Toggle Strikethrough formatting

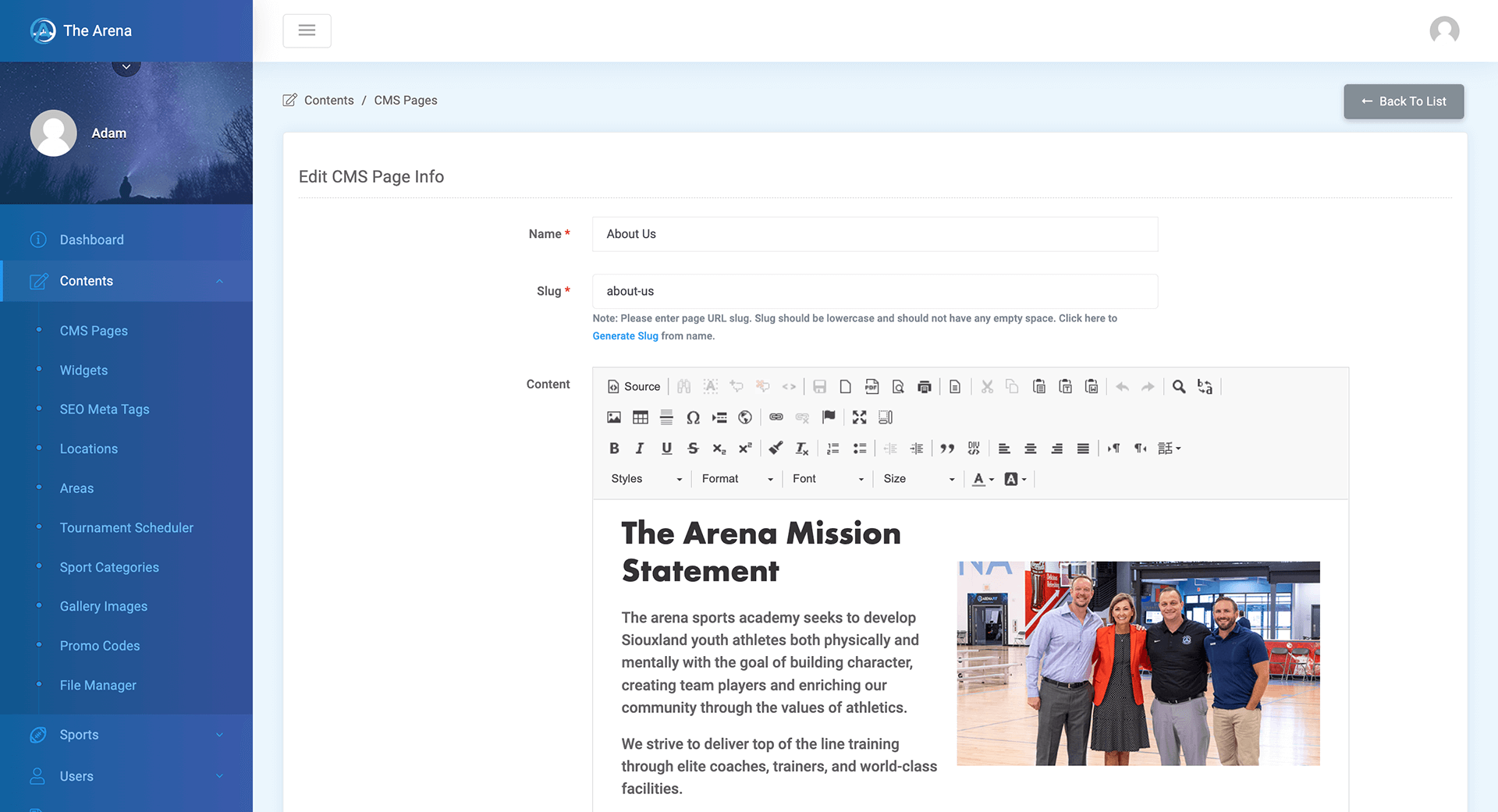pos(693,448)
